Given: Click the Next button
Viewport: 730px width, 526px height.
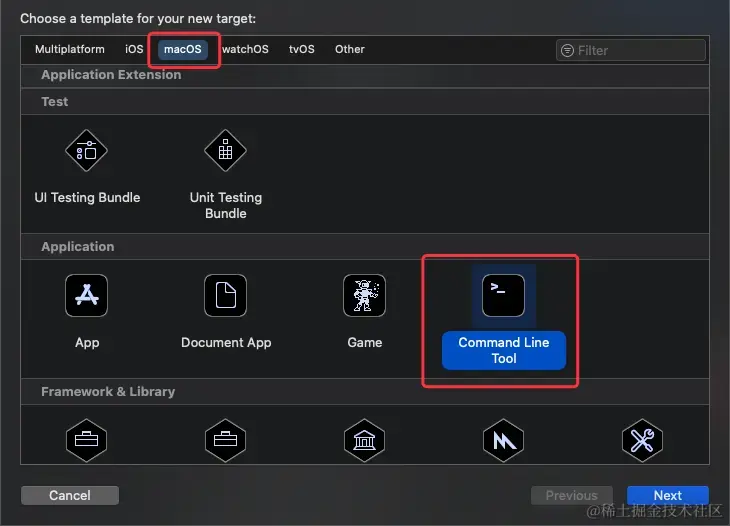Looking at the screenshot, I should pyautogui.click(x=668, y=495).
